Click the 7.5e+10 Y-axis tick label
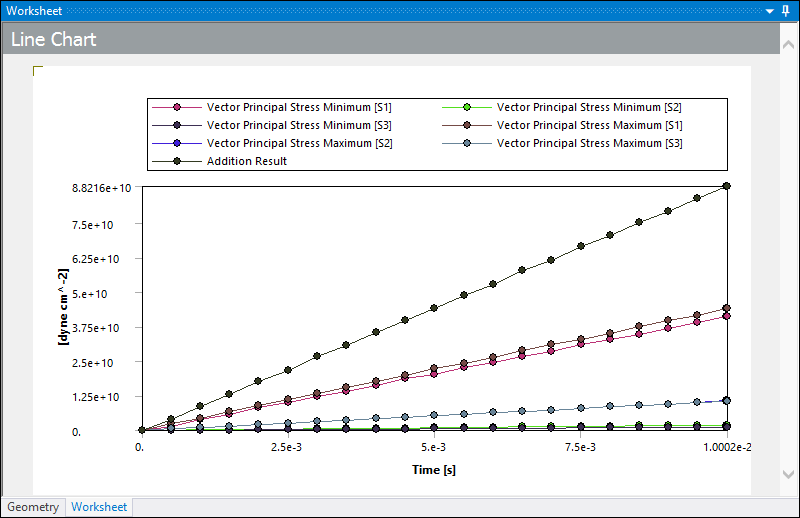 pos(92,225)
